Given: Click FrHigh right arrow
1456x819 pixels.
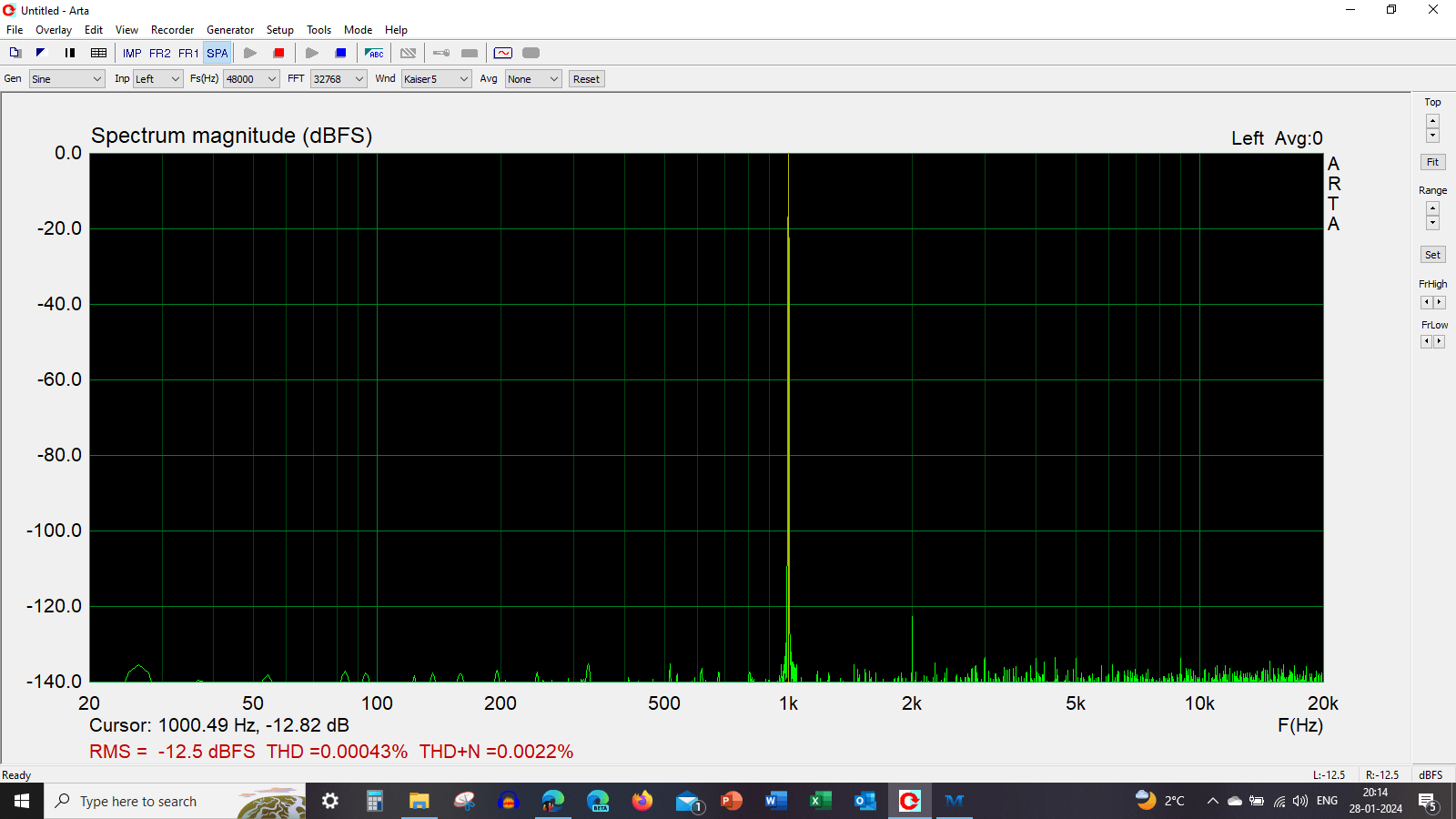Looking at the screenshot, I should pos(1439,302).
